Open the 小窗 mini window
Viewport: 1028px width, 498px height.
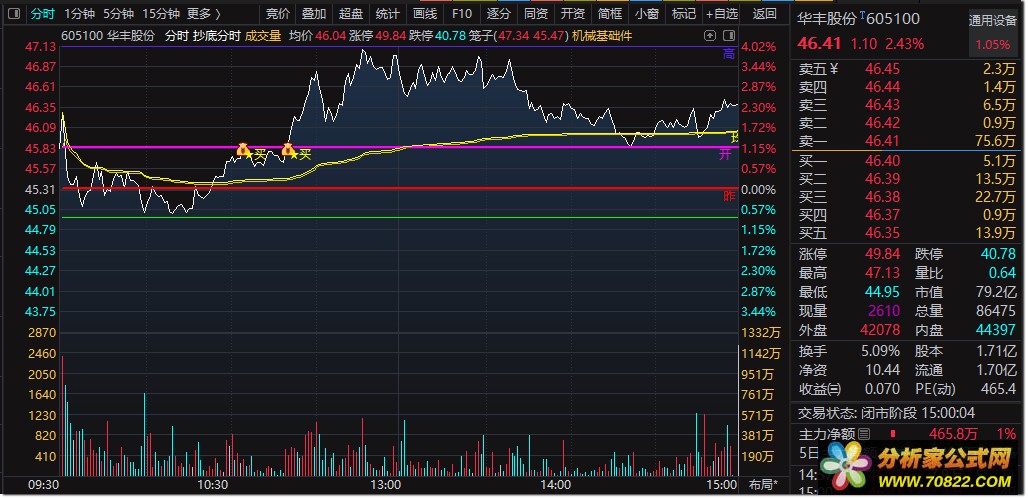647,13
